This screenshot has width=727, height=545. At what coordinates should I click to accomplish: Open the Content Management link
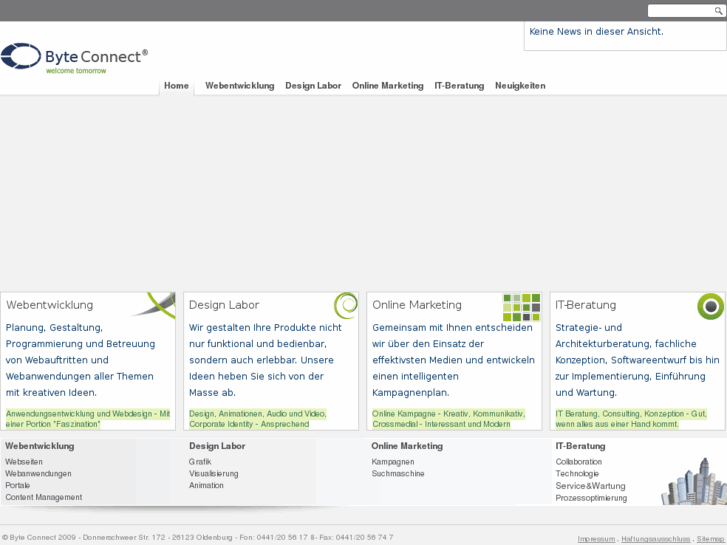tap(44, 497)
